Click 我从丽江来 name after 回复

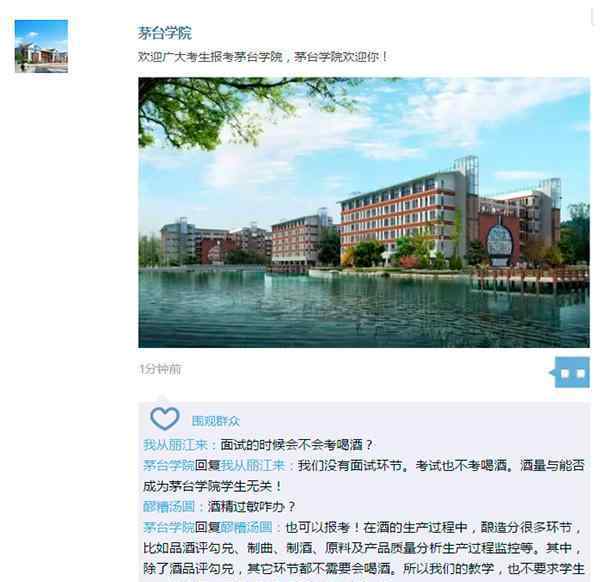pos(253,466)
